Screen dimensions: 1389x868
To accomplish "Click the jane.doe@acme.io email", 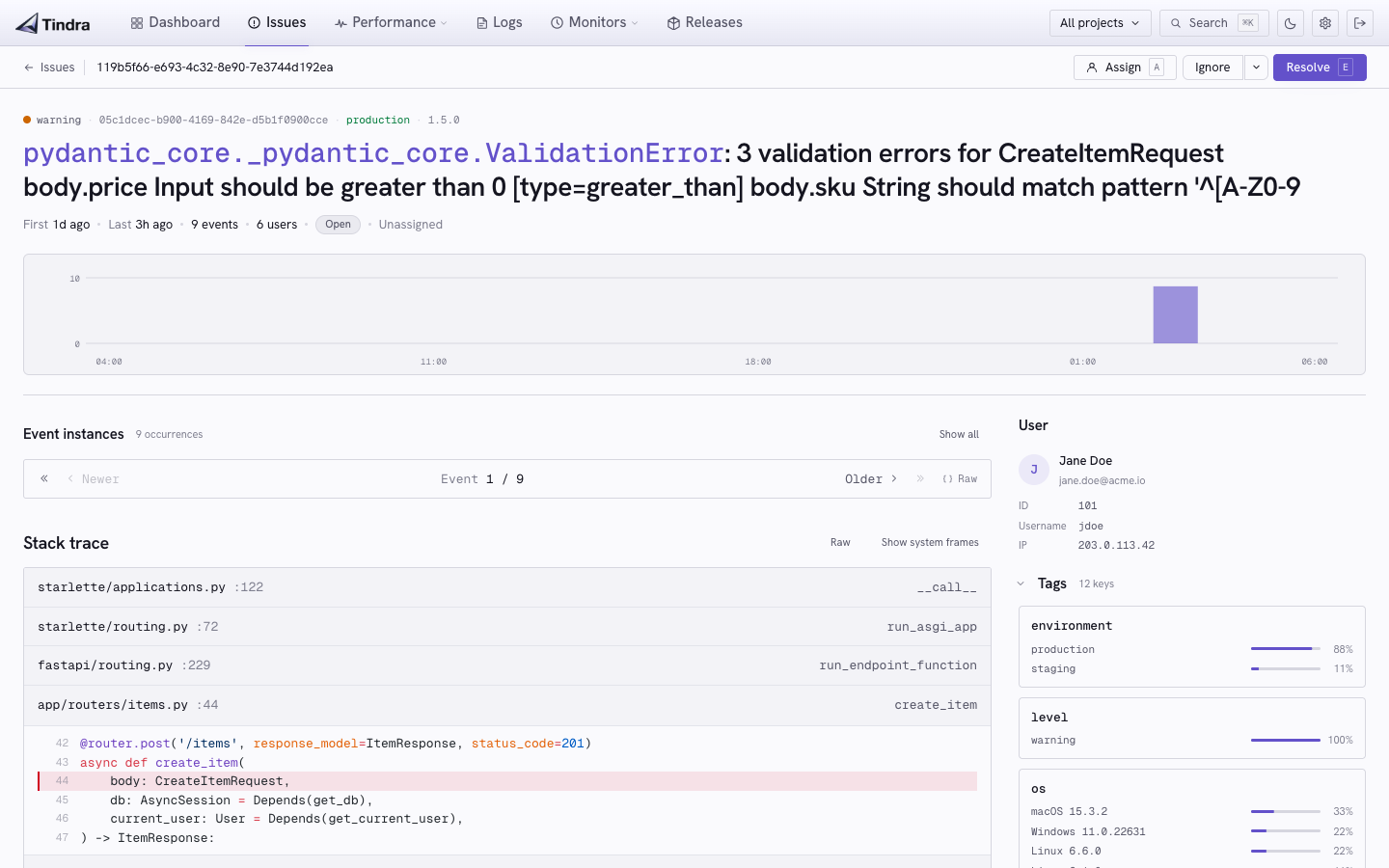I will point(1102,480).
